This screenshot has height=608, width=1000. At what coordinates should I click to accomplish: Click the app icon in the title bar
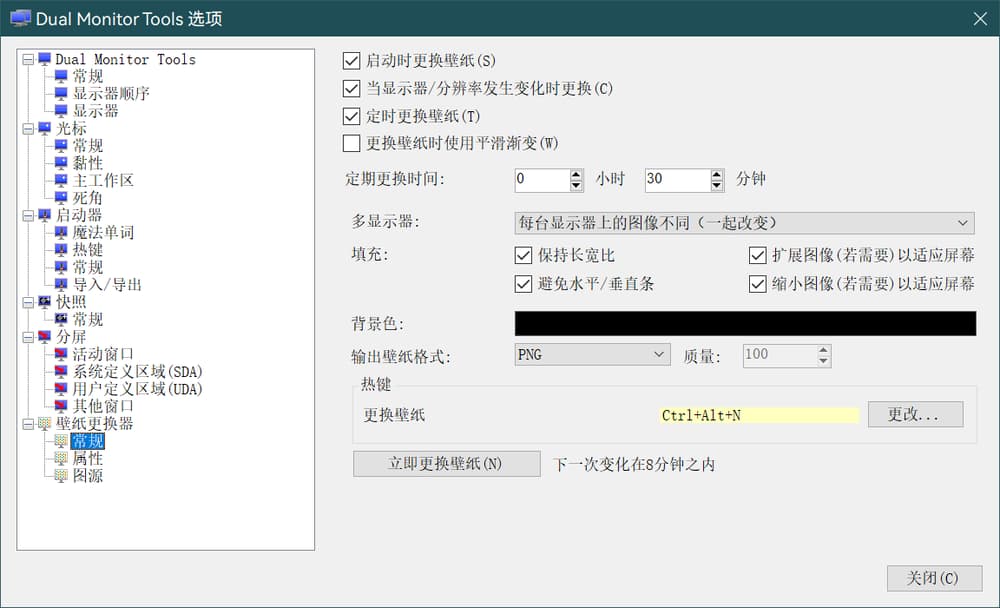20,19
